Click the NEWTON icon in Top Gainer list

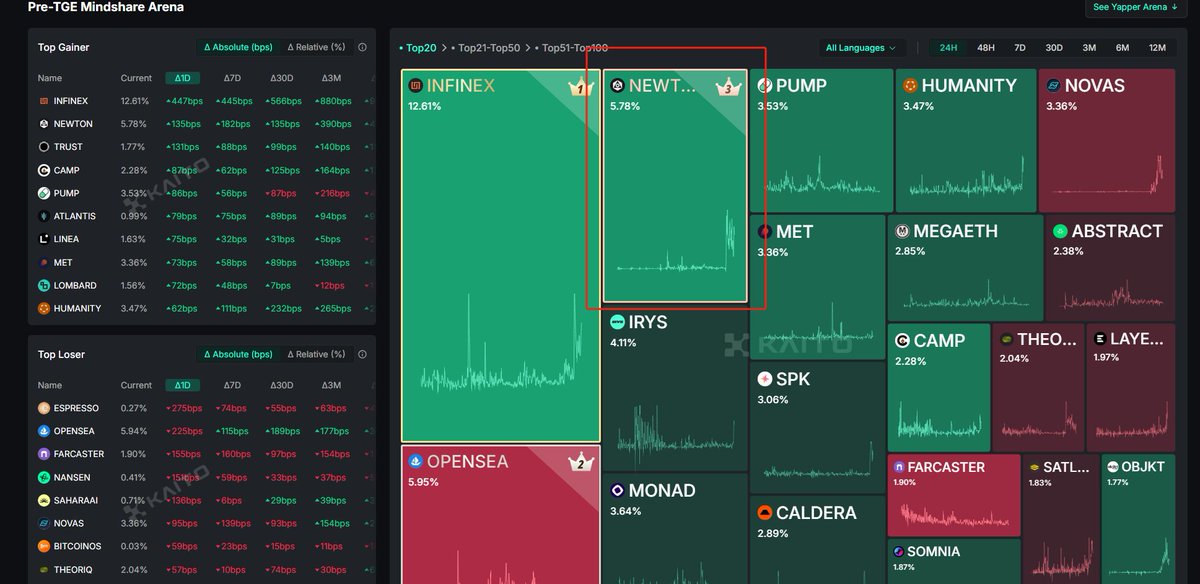44,124
